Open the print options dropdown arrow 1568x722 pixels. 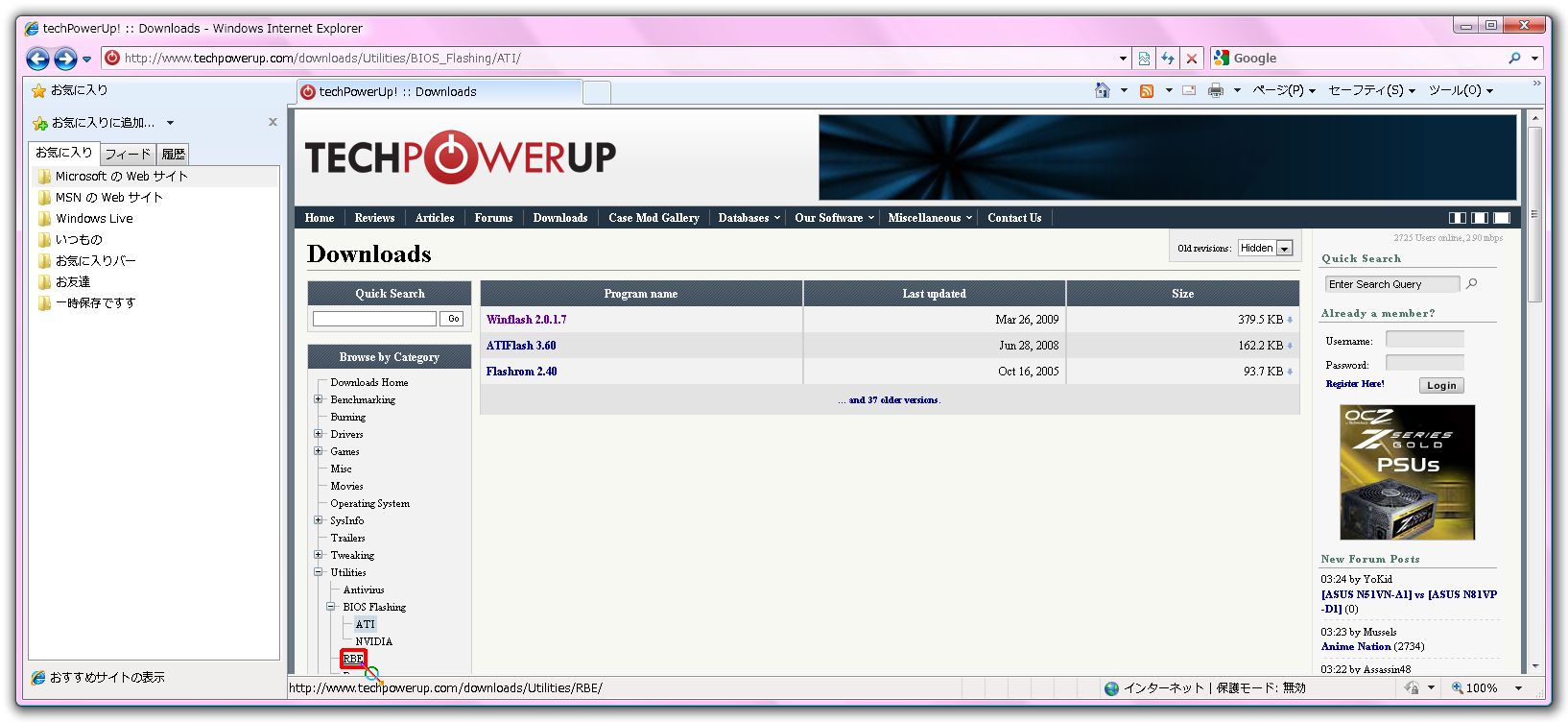tap(1237, 90)
